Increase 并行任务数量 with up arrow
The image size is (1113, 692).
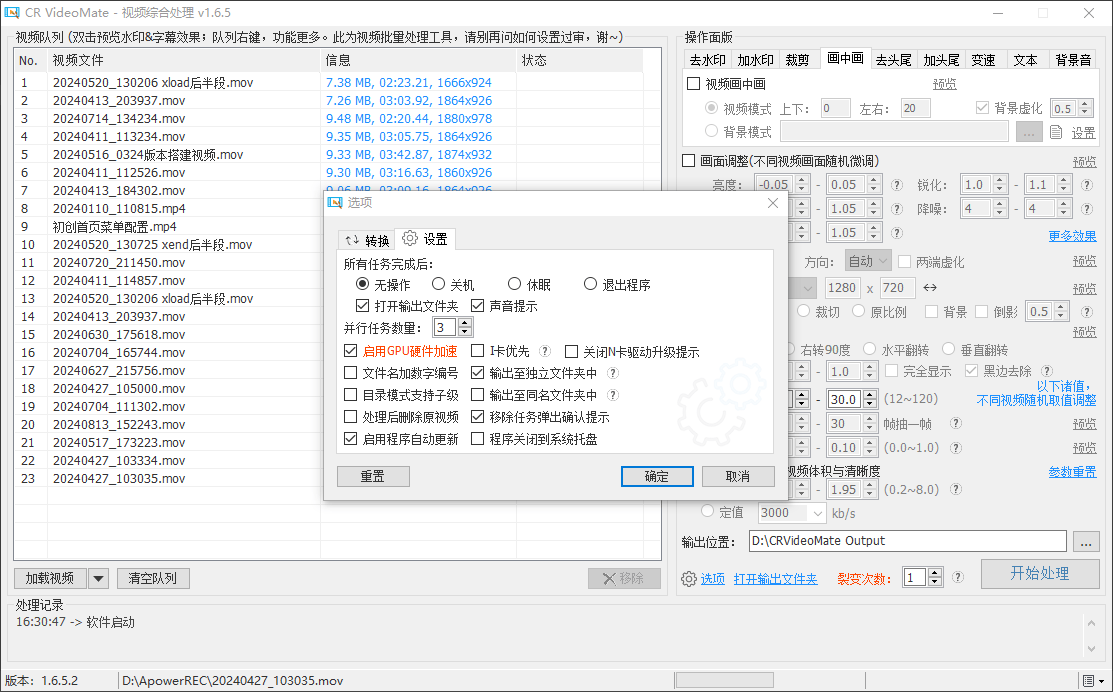point(465,323)
